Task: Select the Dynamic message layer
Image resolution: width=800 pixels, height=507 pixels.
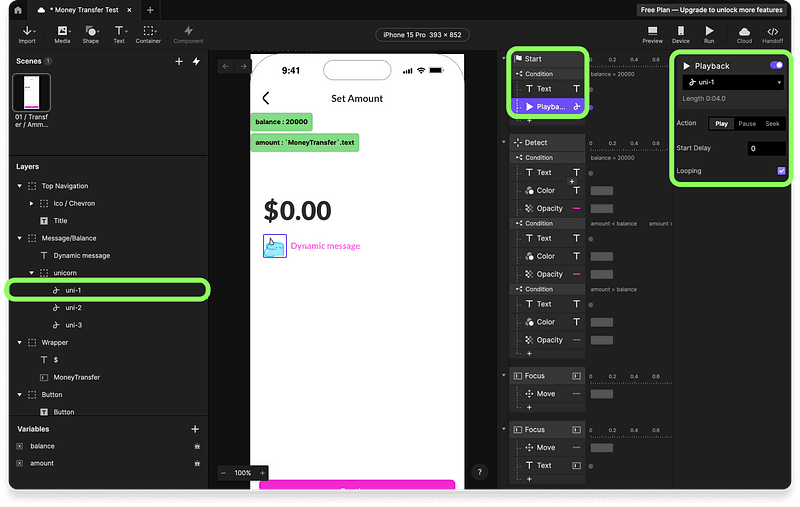Action: click(x=108, y=256)
